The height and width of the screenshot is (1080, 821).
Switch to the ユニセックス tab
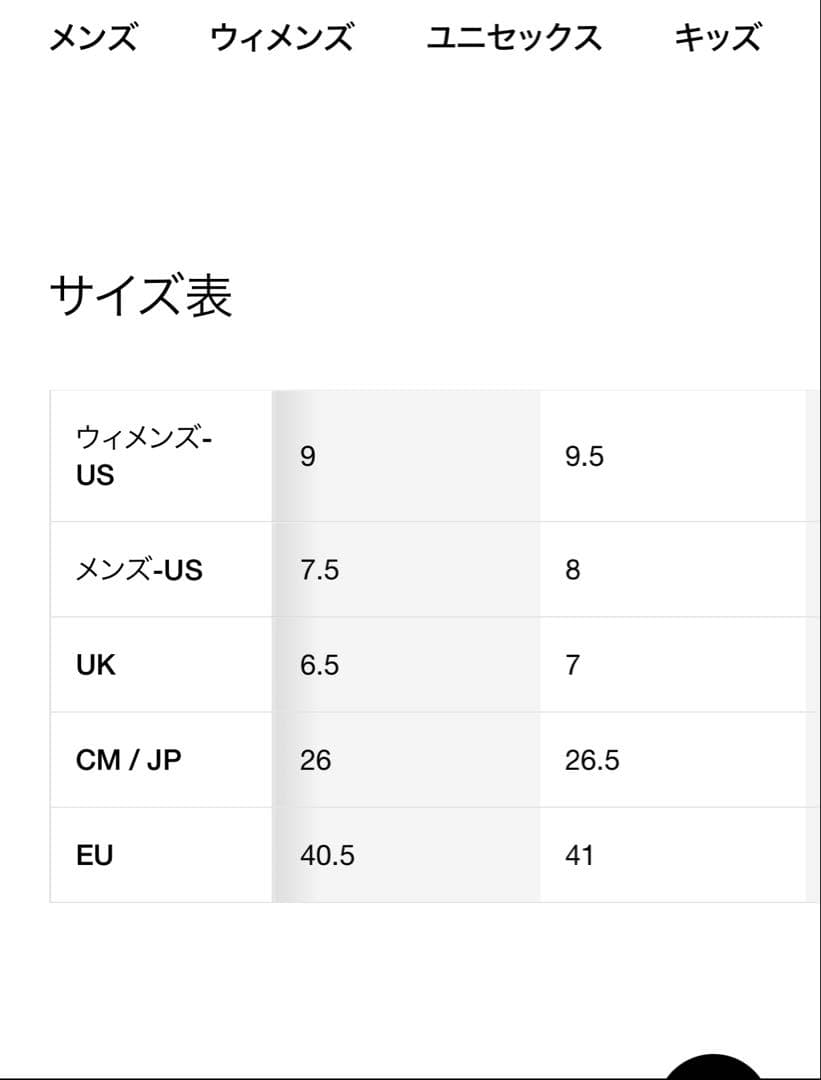pos(513,38)
